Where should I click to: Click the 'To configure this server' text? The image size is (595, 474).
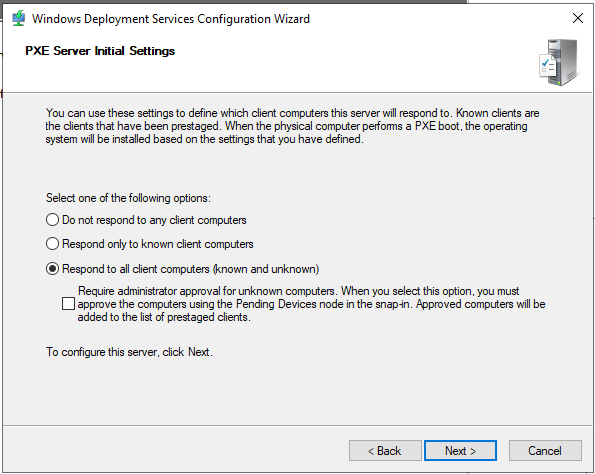129,352
